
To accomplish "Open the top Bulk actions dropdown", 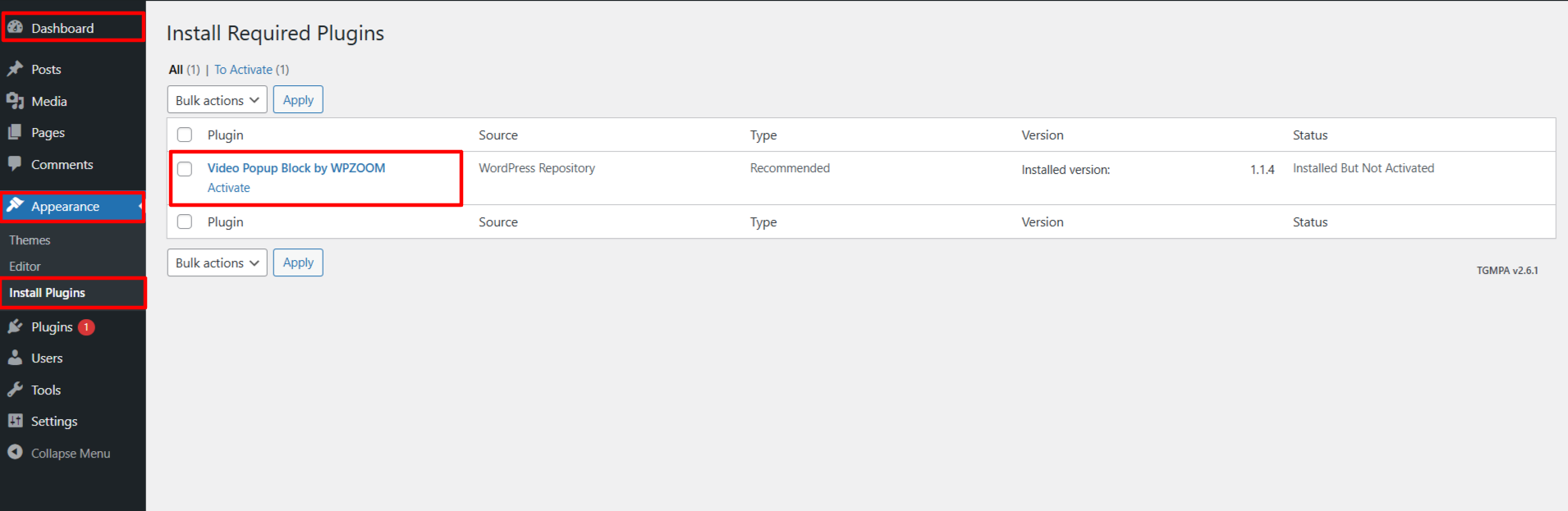I will [217, 100].
